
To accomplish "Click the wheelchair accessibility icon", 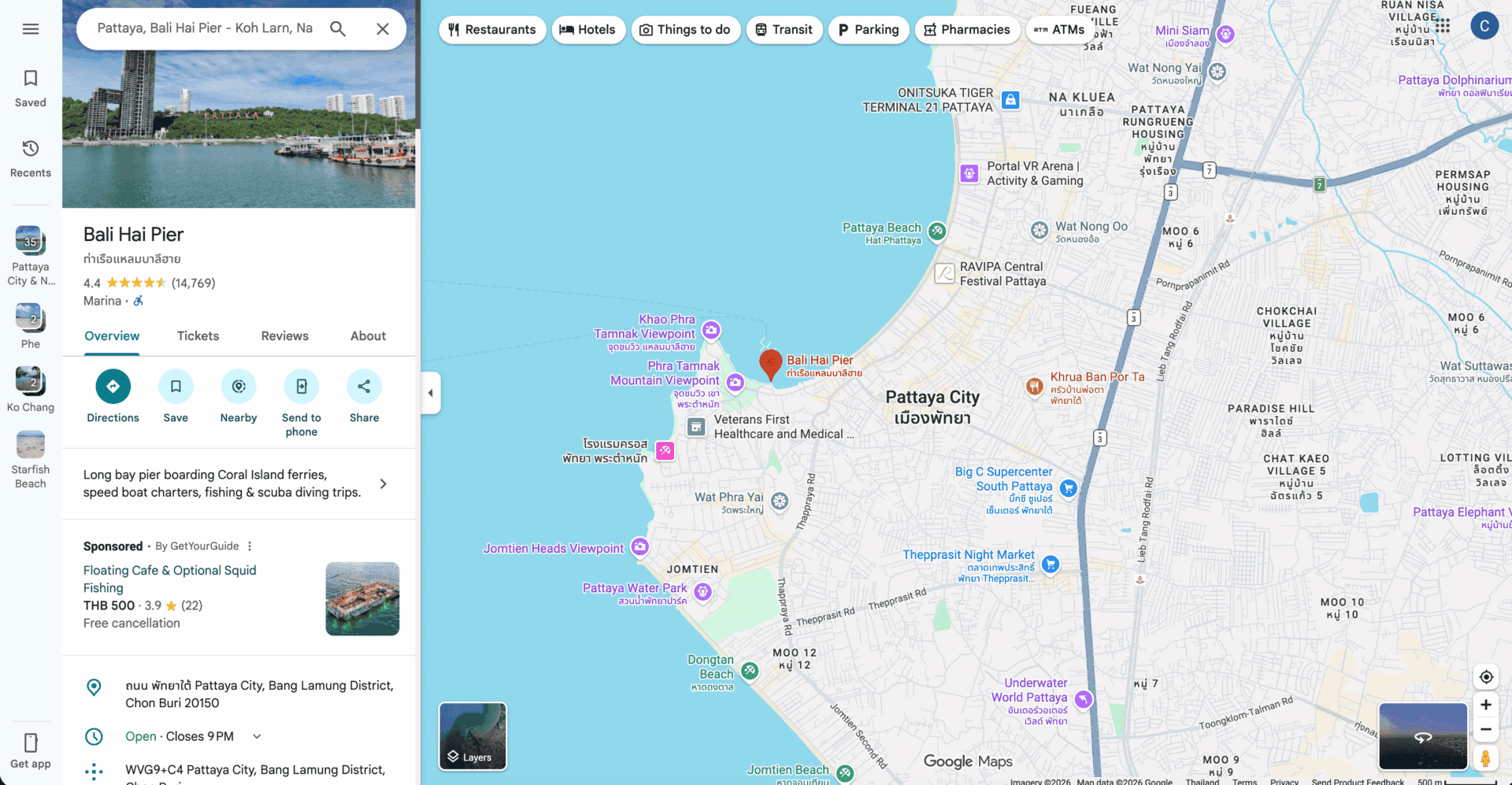I will (x=139, y=301).
